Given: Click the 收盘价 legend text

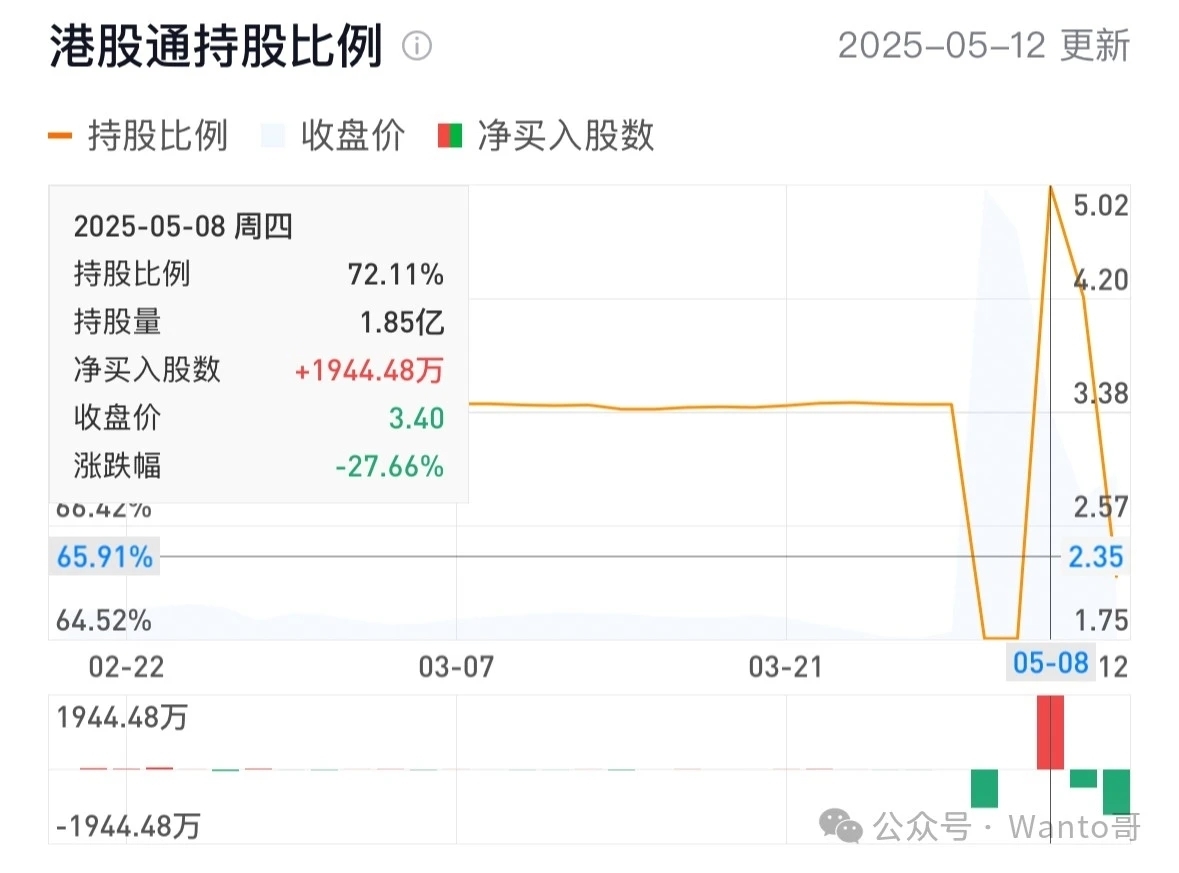Looking at the screenshot, I should tap(353, 136).
